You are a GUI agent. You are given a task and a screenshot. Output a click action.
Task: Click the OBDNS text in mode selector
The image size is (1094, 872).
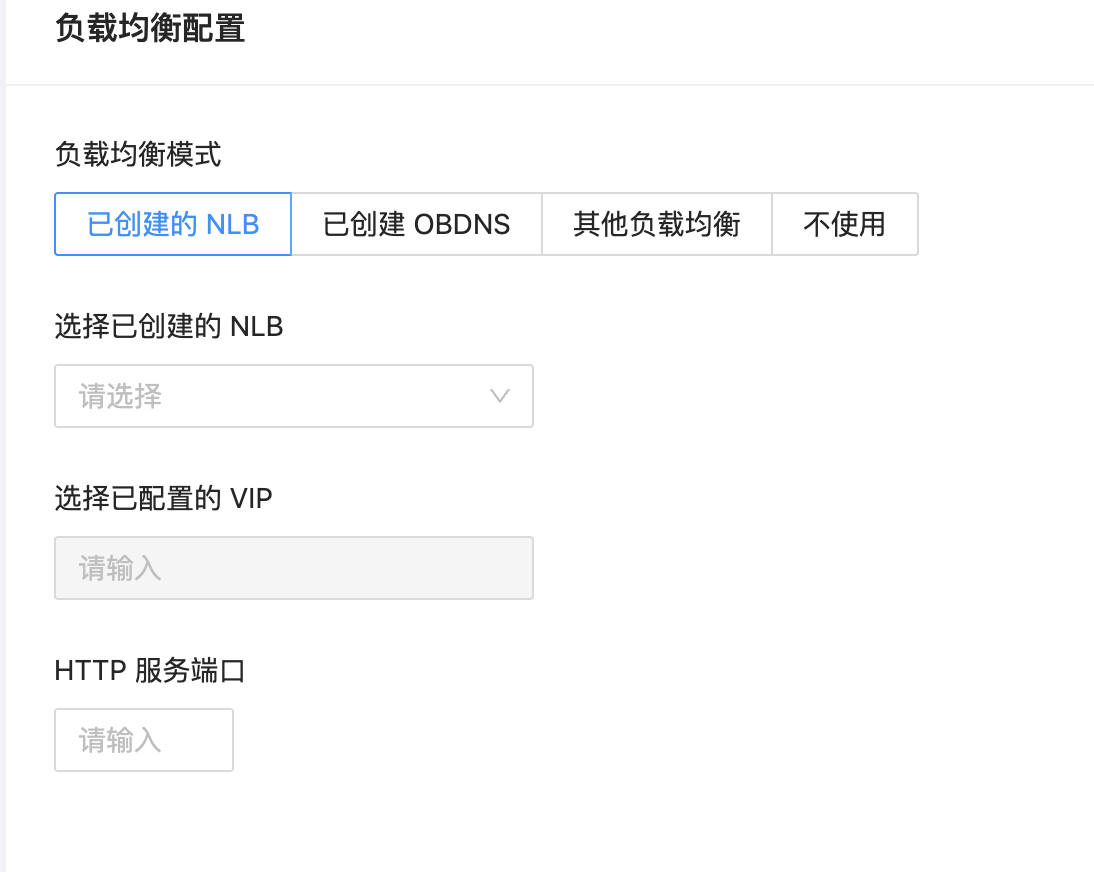[462, 225]
